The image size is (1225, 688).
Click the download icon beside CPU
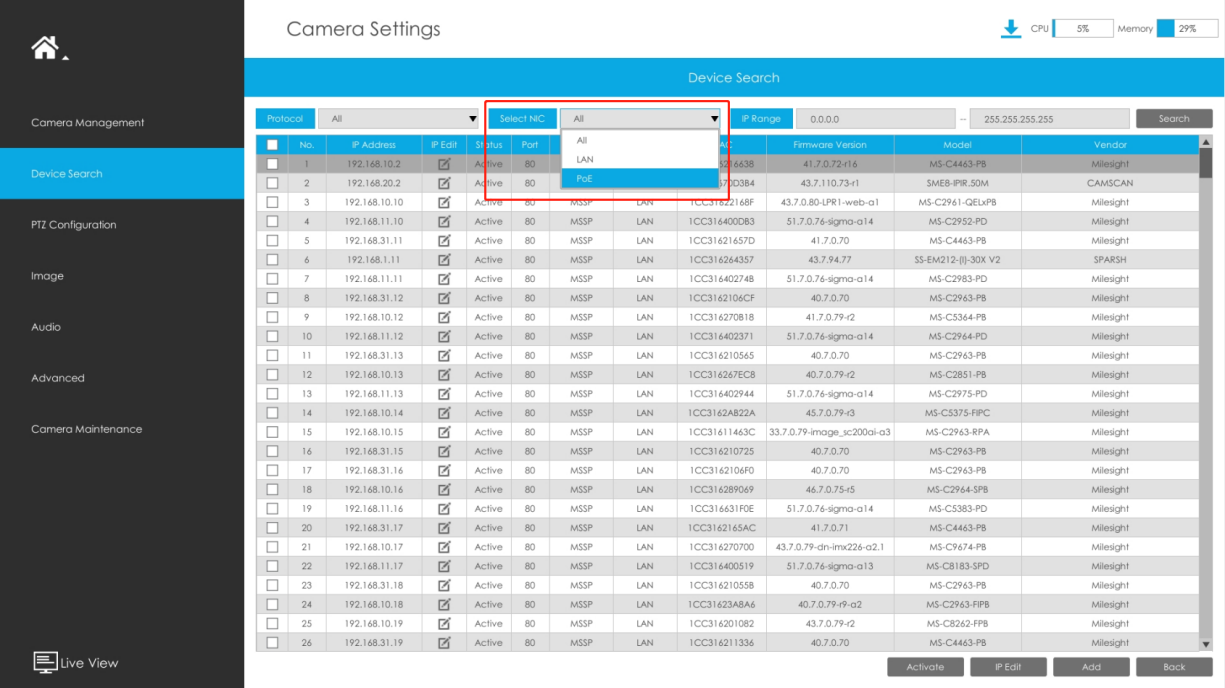coord(1011,29)
